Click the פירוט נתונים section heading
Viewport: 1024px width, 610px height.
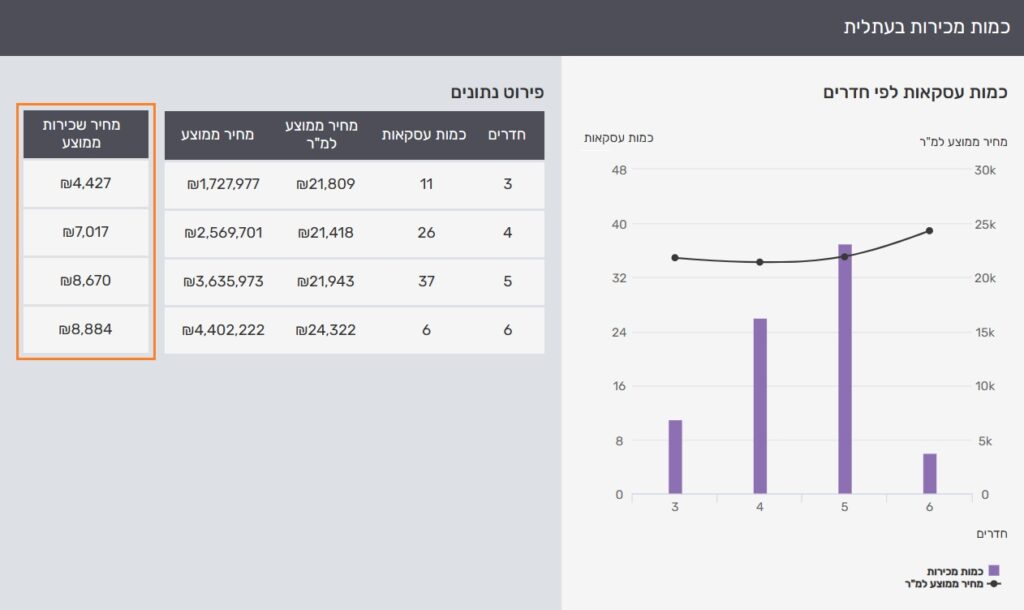point(496,92)
